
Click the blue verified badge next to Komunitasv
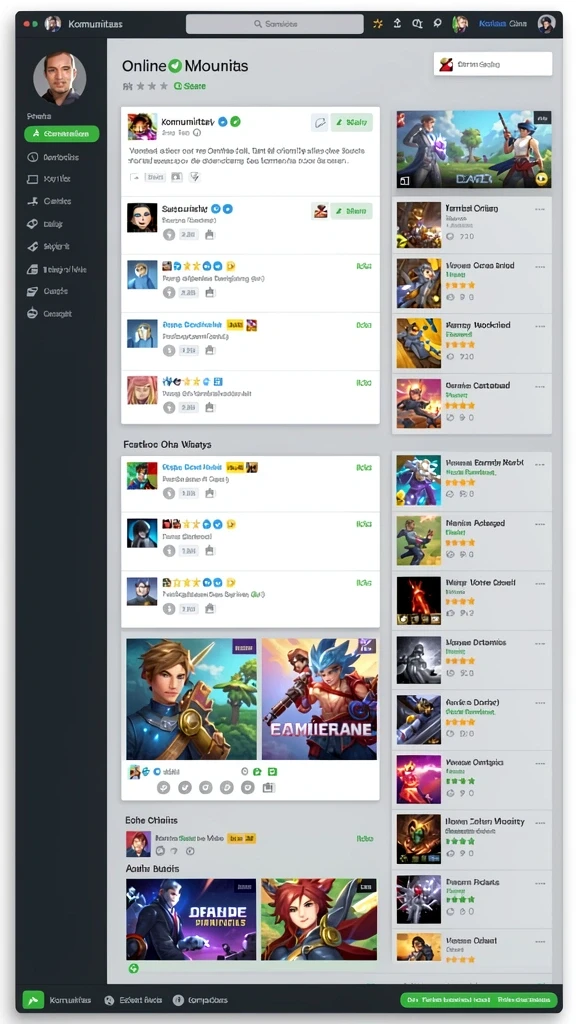click(223, 121)
